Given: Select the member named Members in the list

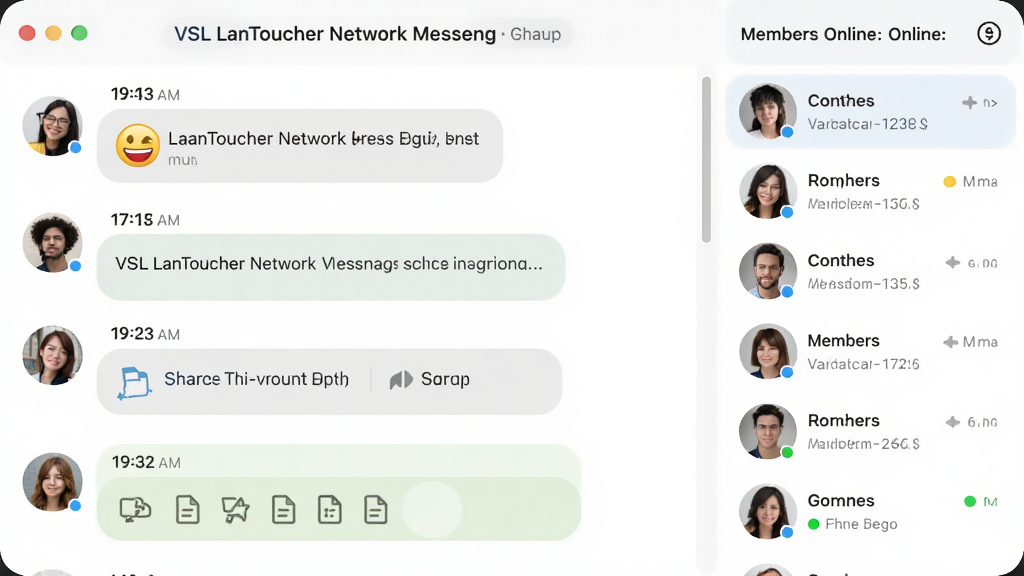Looking at the screenshot, I should pyautogui.click(x=871, y=351).
